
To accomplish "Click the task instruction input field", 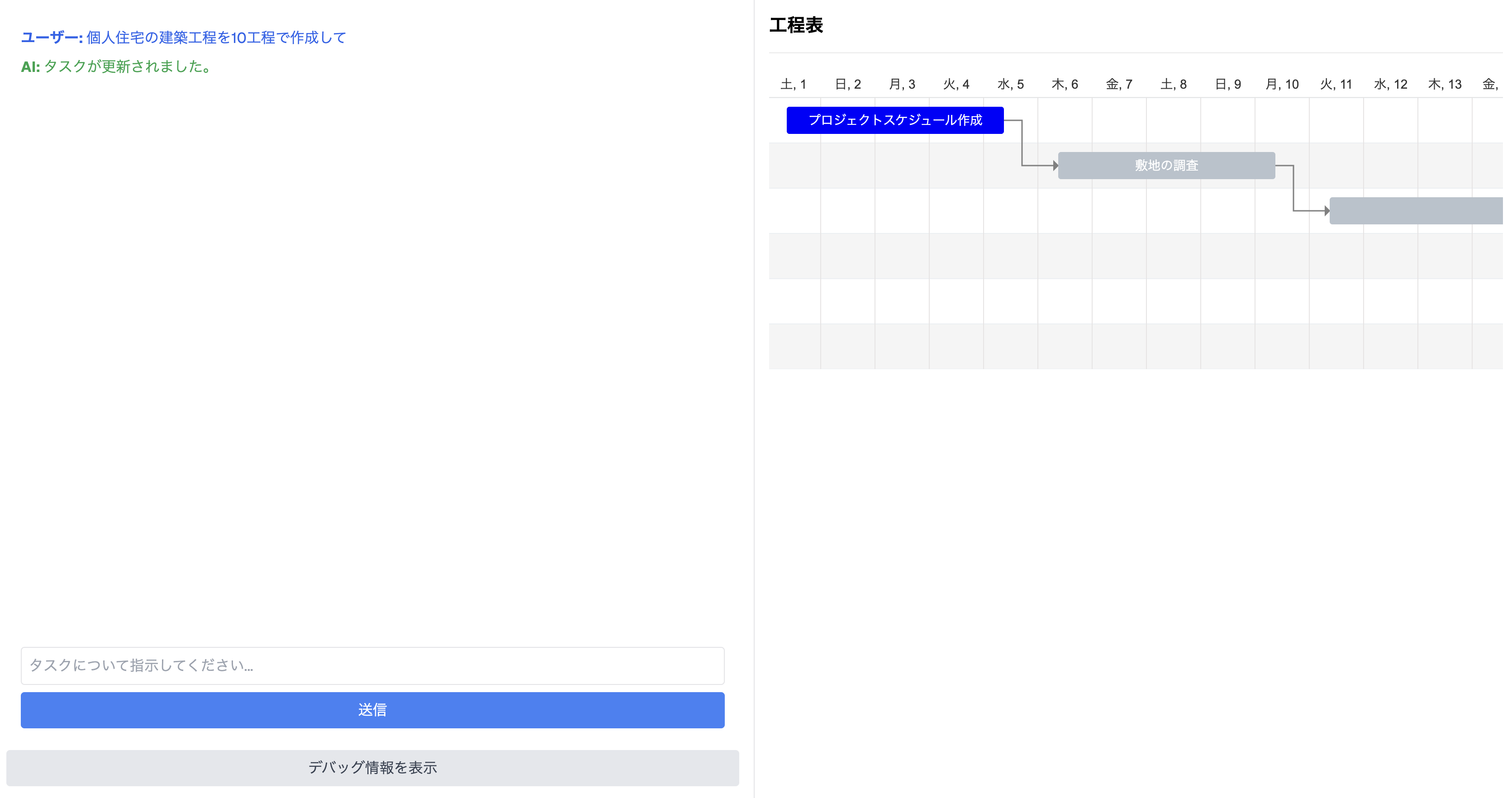I will point(372,665).
